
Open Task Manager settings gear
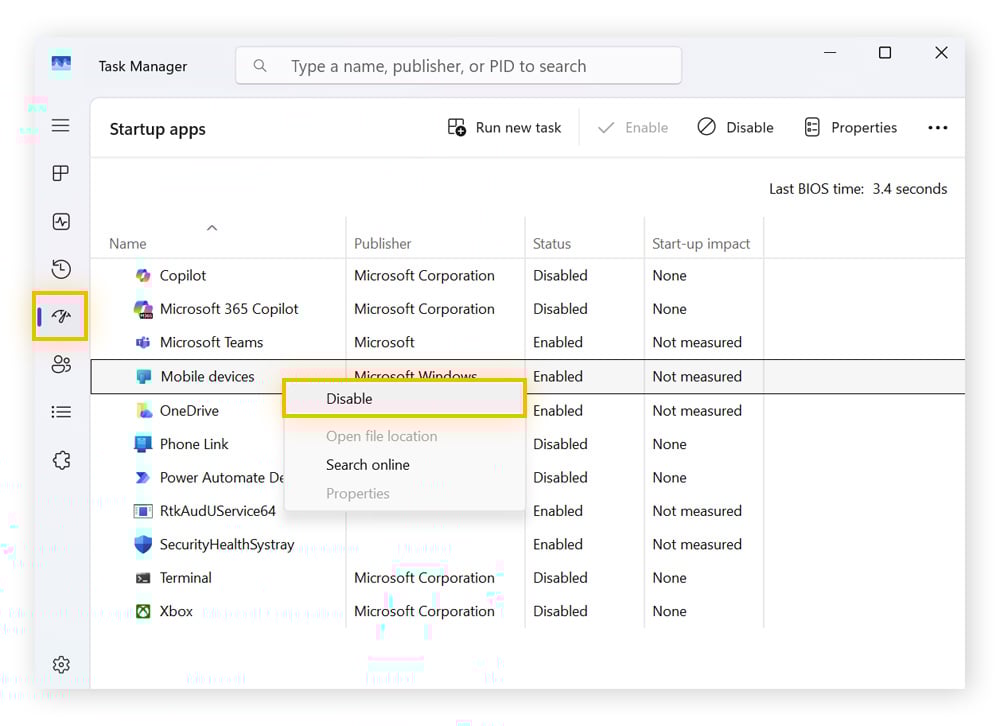61,665
